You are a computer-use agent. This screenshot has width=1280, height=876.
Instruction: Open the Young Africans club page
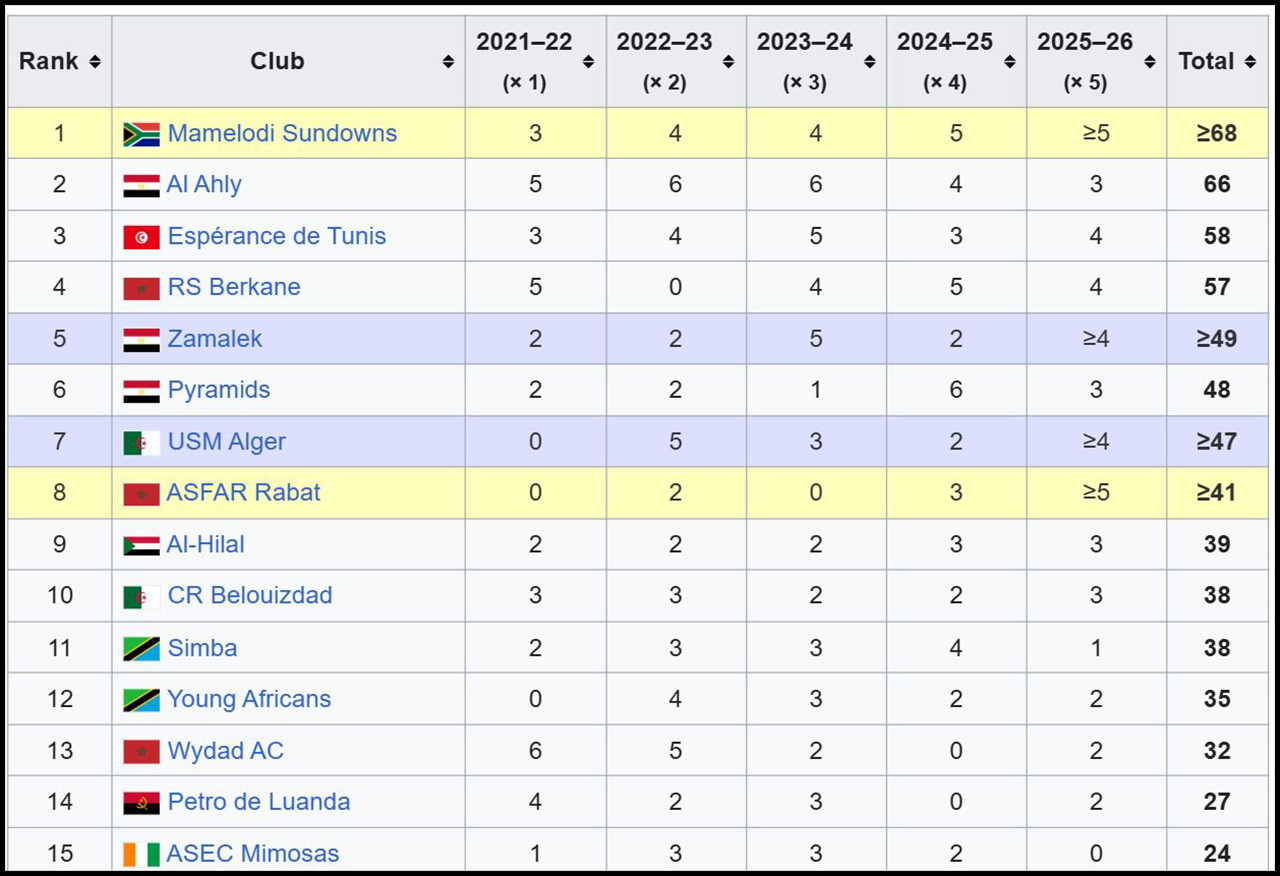[251, 698]
